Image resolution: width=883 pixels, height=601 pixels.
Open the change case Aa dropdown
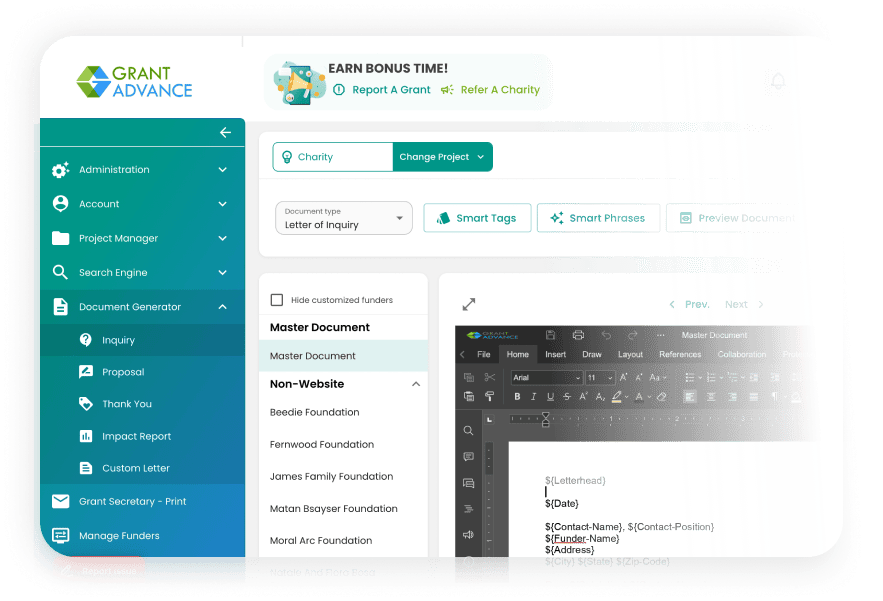tap(657, 377)
